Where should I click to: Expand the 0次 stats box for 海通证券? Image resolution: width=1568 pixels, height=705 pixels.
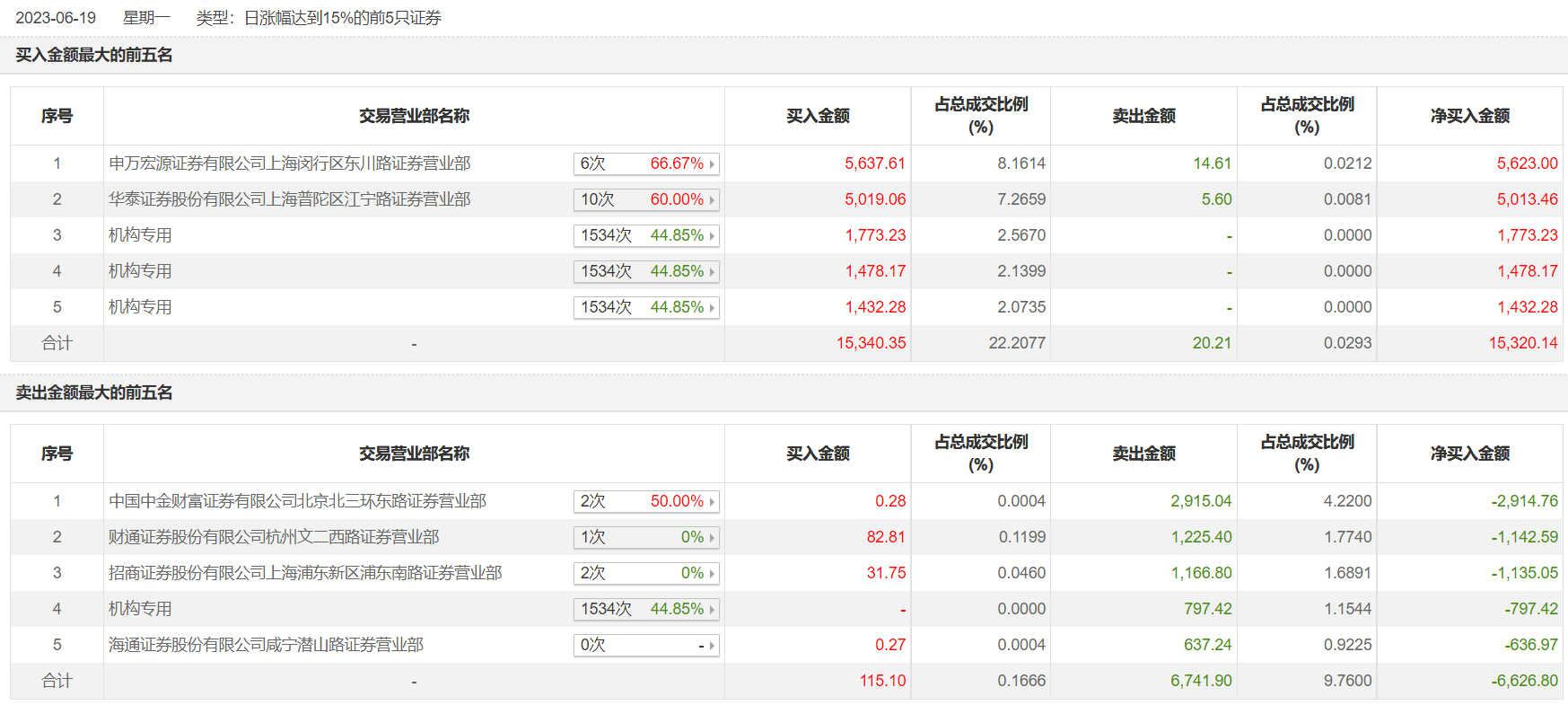[646, 645]
